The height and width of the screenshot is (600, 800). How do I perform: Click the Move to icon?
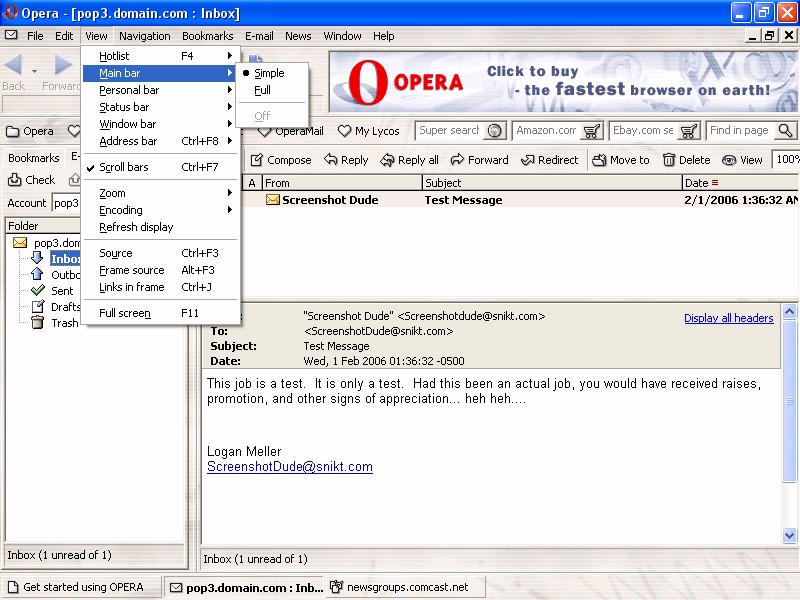pos(599,160)
